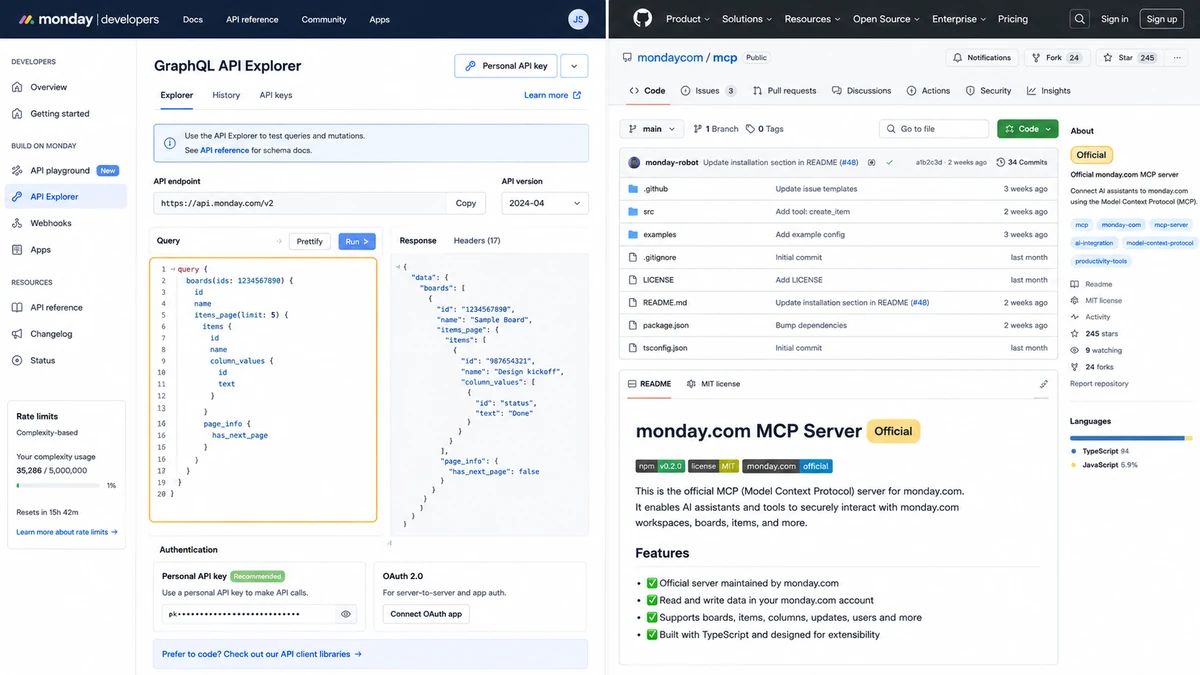
Task: Open Learn more about rate limits link
Action: pyautogui.click(x=67, y=532)
